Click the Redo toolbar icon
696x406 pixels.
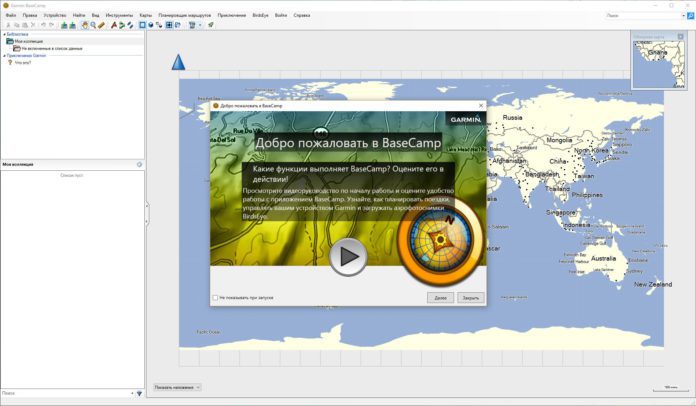coord(51,25)
